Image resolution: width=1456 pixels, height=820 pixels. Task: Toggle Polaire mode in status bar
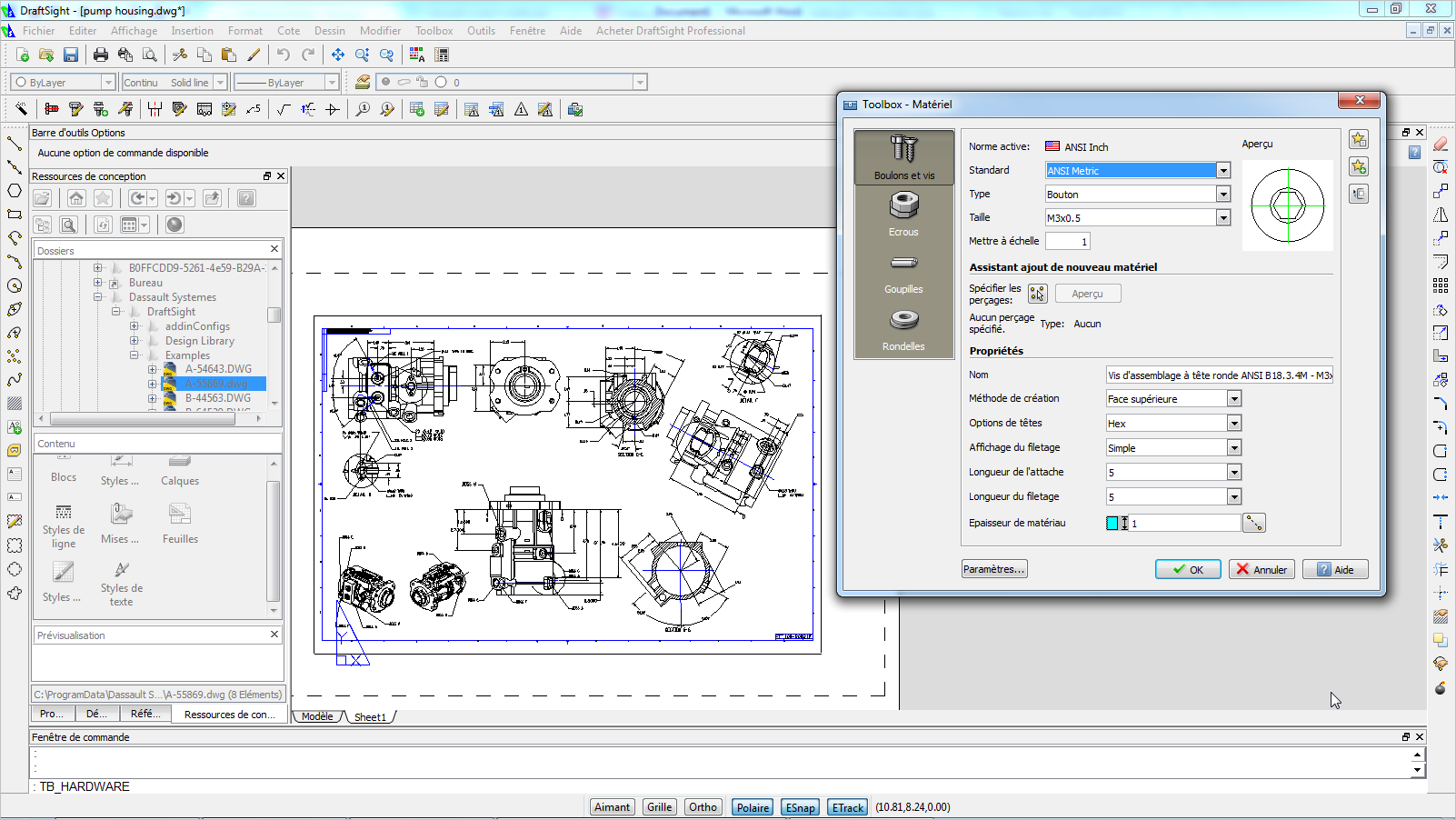753,807
